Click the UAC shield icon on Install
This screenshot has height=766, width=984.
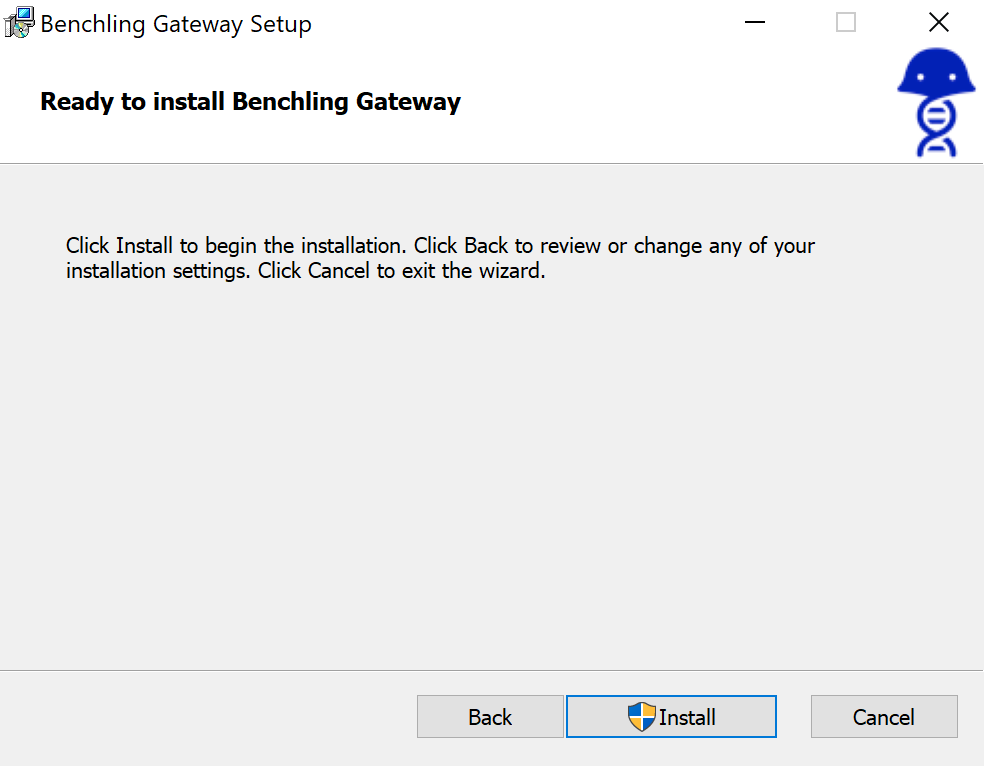click(x=641, y=716)
